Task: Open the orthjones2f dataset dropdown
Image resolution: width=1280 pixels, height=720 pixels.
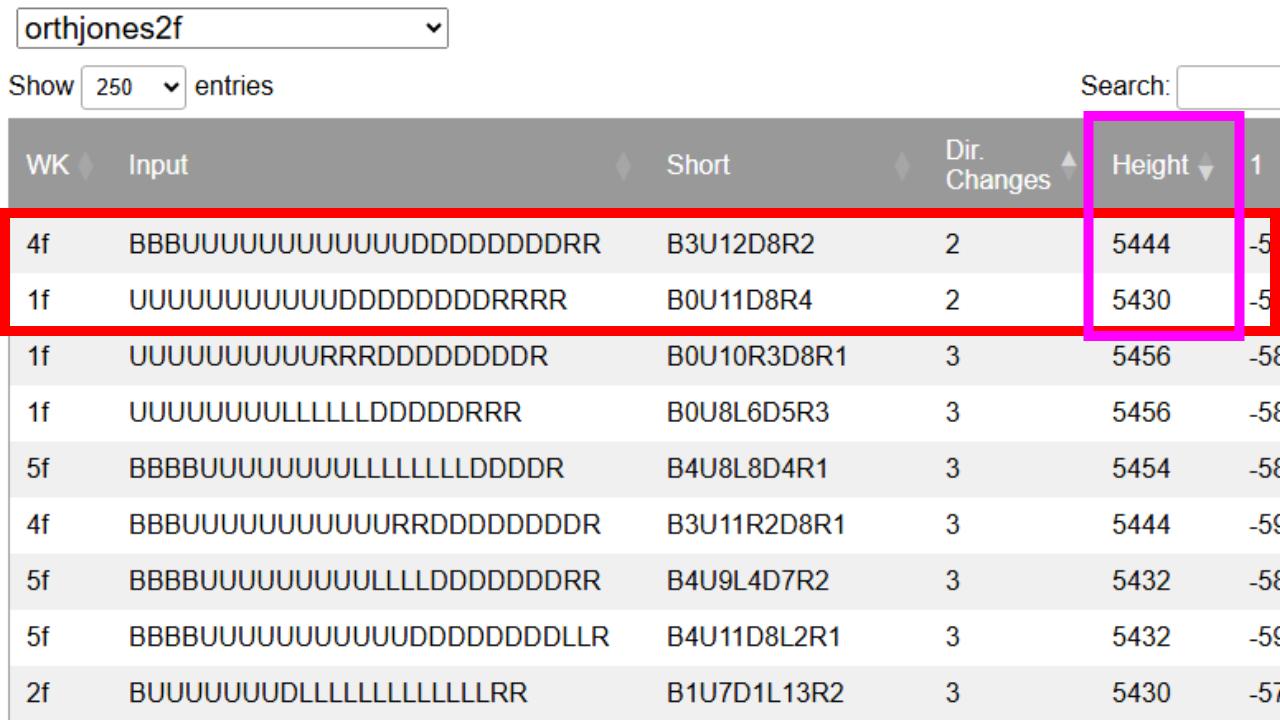Action: click(x=232, y=29)
